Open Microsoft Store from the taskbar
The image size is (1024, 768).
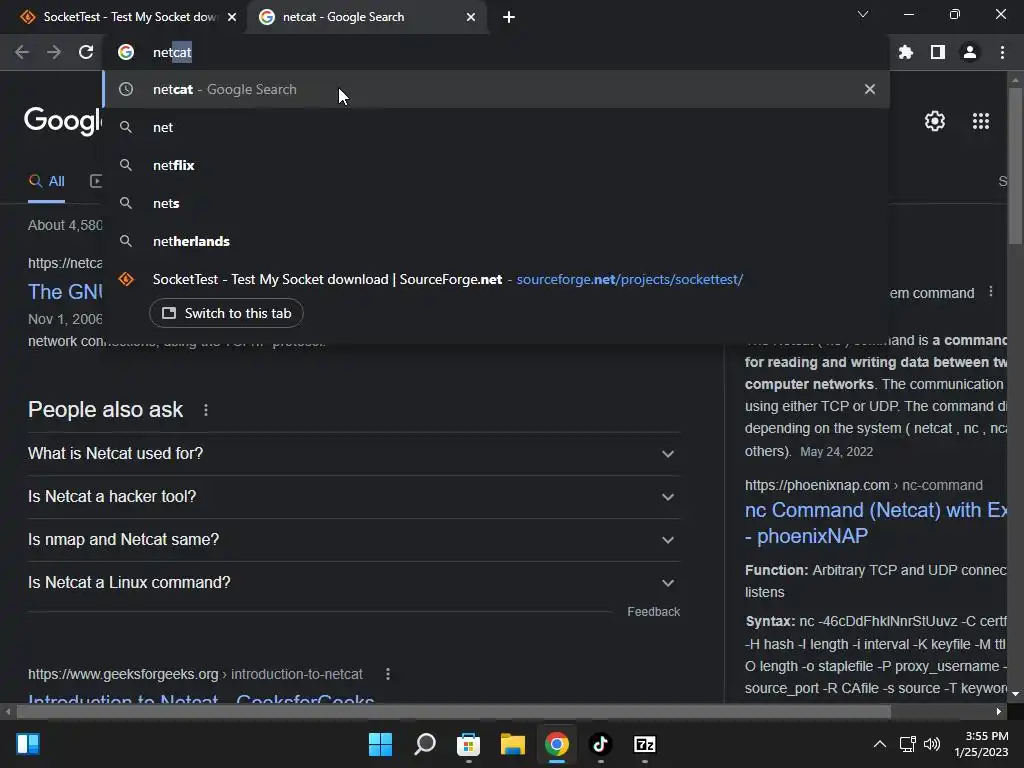468,744
